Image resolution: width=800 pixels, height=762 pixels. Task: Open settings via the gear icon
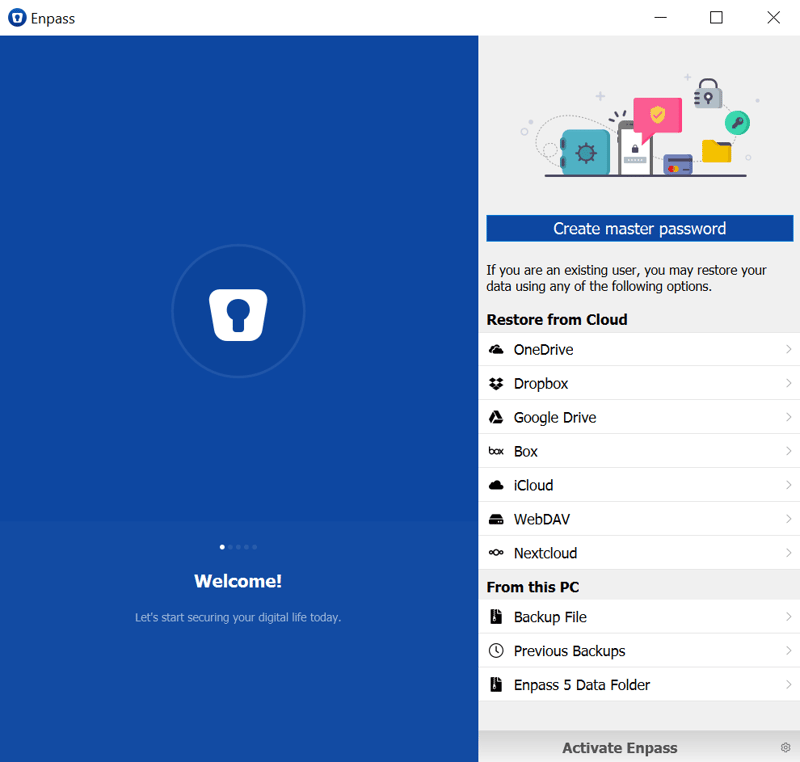click(x=786, y=748)
